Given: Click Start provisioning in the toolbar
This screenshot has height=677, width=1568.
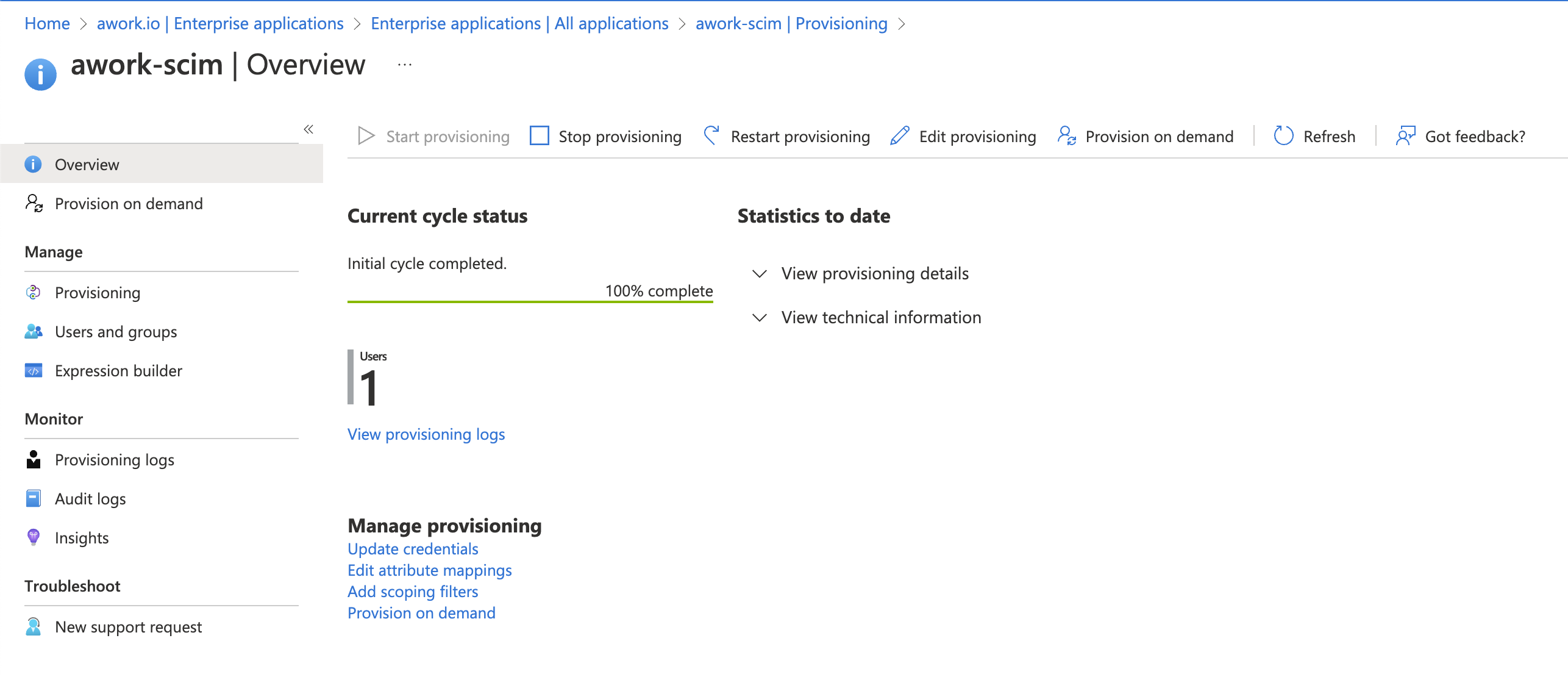Looking at the screenshot, I should point(433,136).
